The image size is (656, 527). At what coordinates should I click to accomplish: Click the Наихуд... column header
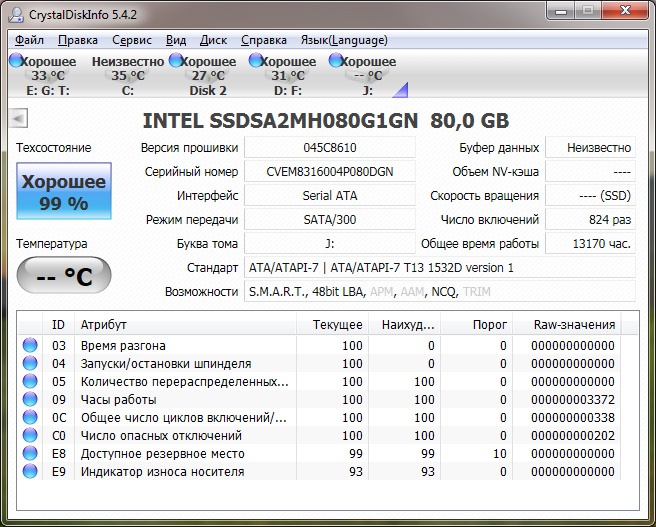404,325
